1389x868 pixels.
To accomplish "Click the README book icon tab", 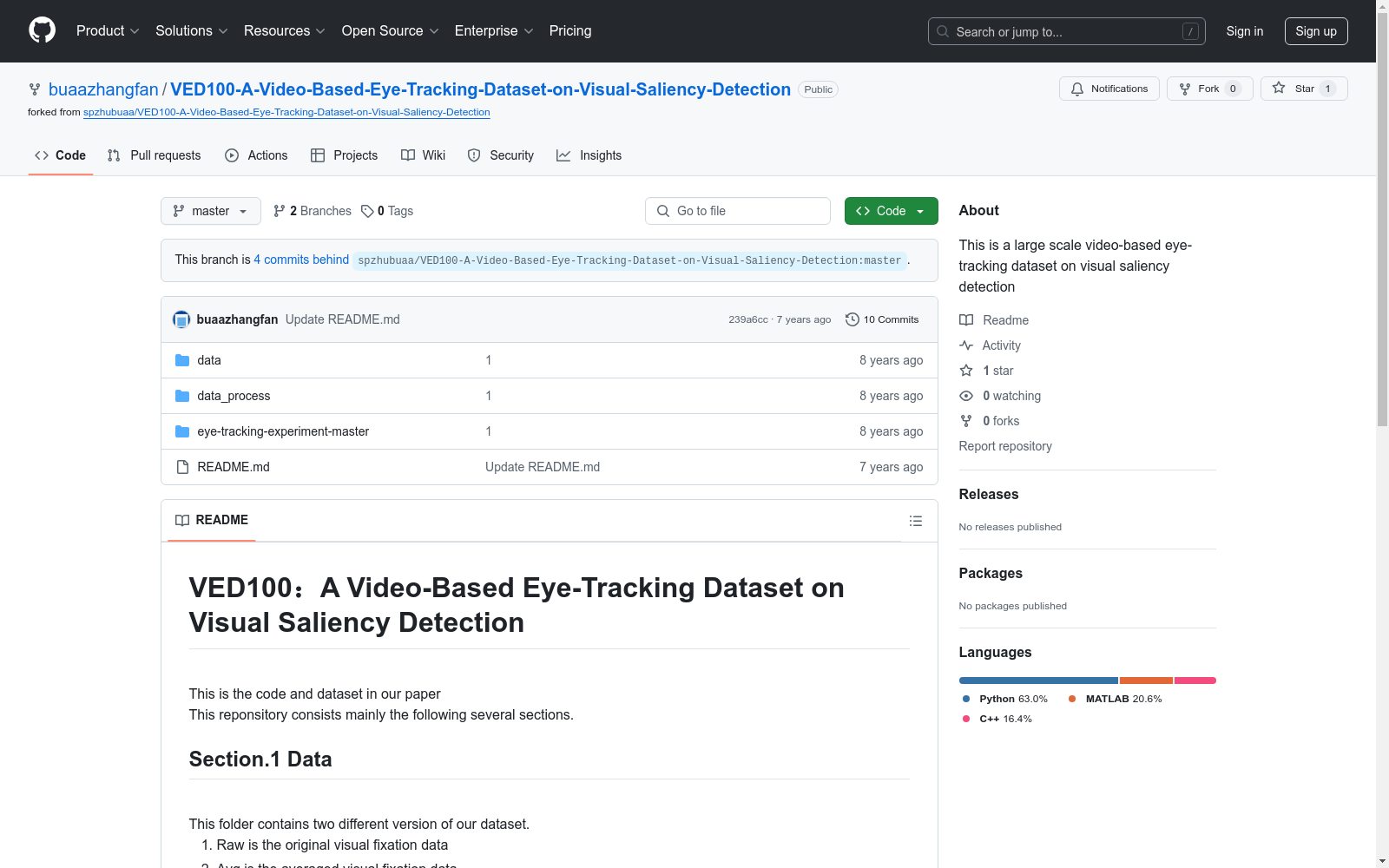I will point(182,520).
